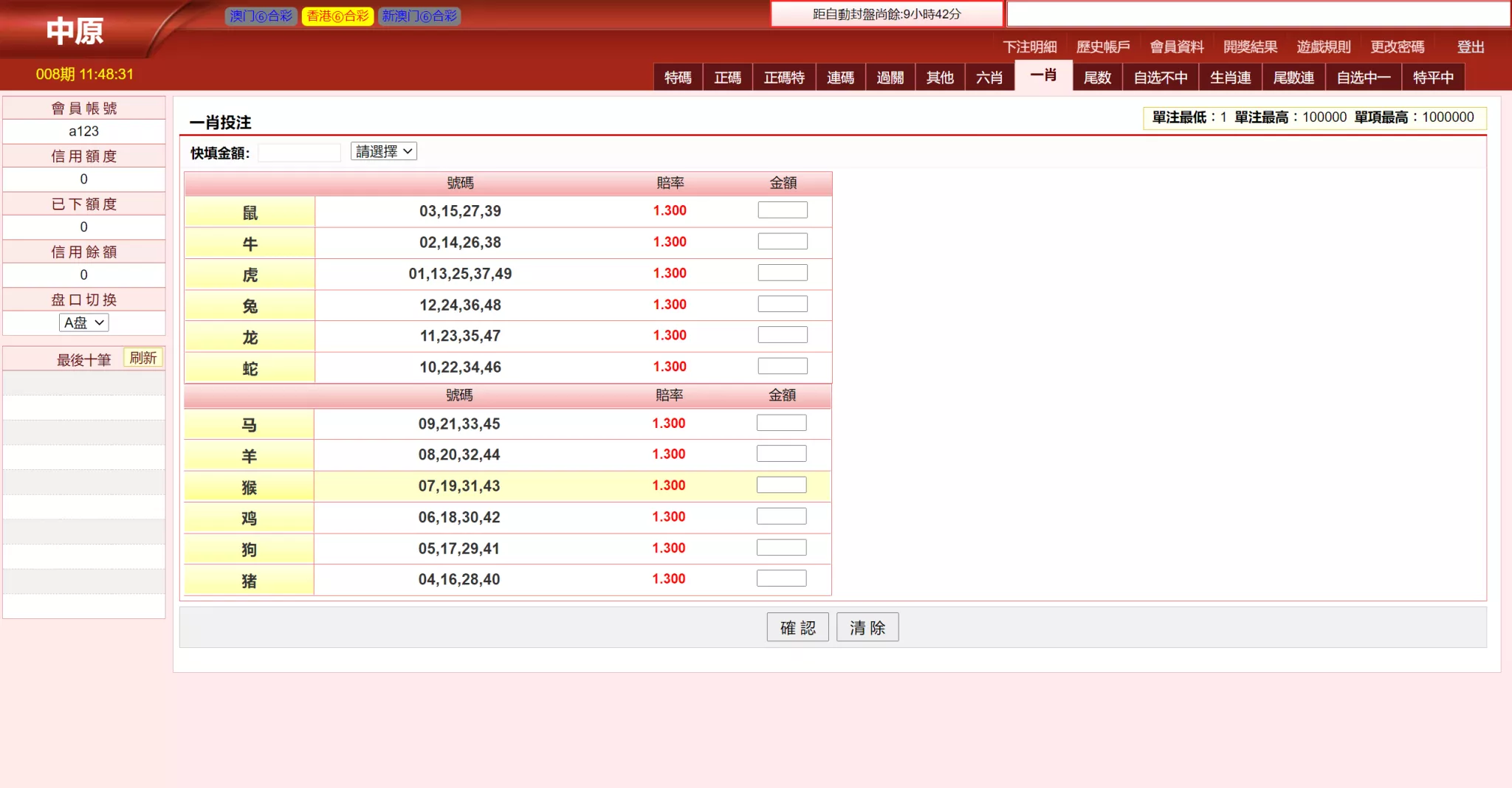Select the 生肖連 category
This screenshot has height=788, width=1512.
pos(1230,77)
